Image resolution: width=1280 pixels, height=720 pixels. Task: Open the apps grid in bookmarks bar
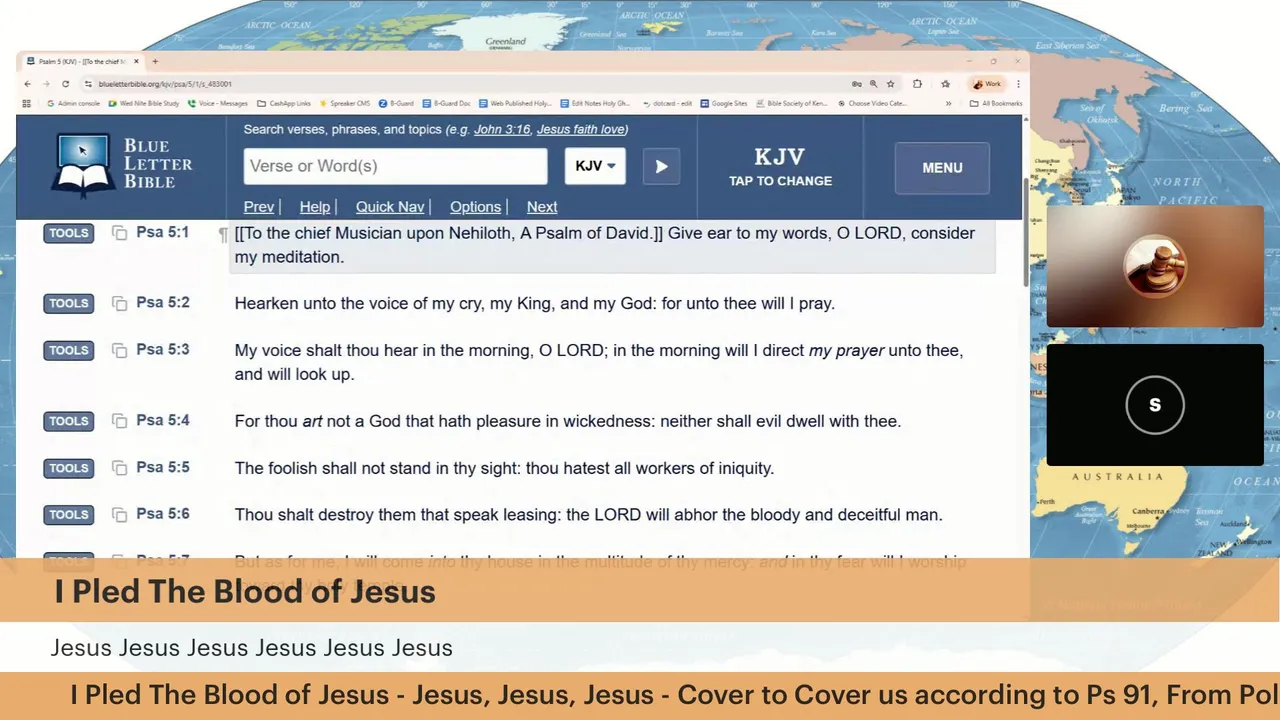tap(27, 103)
